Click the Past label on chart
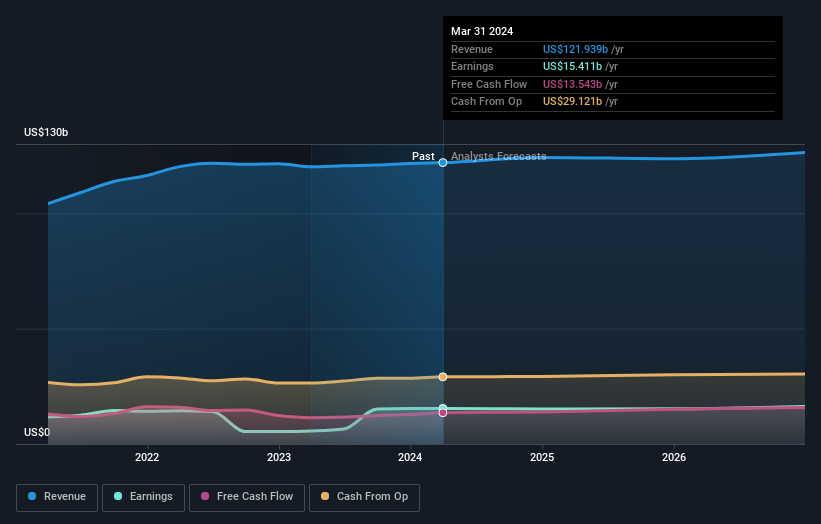Image resolution: width=821 pixels, height=524 pixels. tap(423, 157)
